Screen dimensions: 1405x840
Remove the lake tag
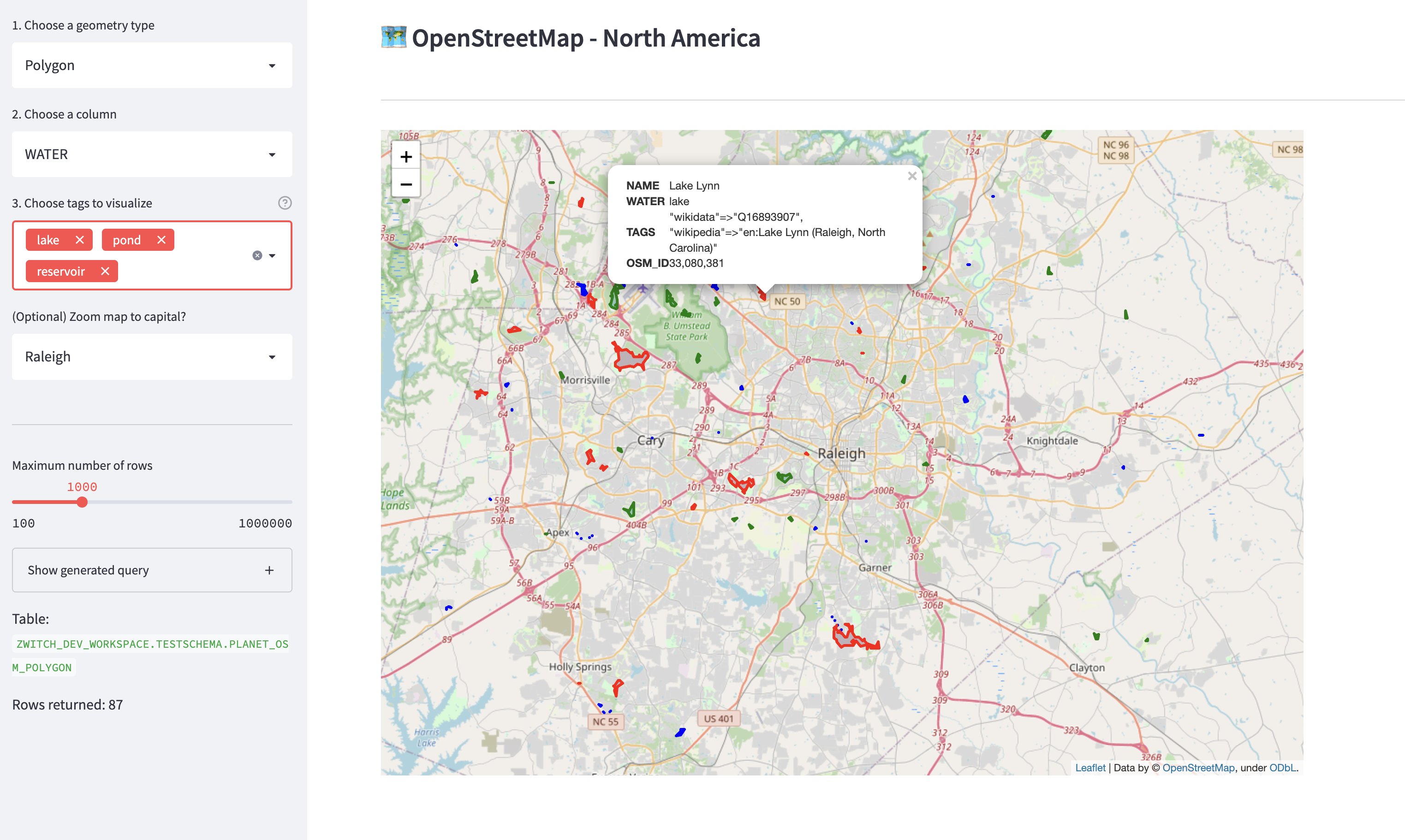click(80, 240)
